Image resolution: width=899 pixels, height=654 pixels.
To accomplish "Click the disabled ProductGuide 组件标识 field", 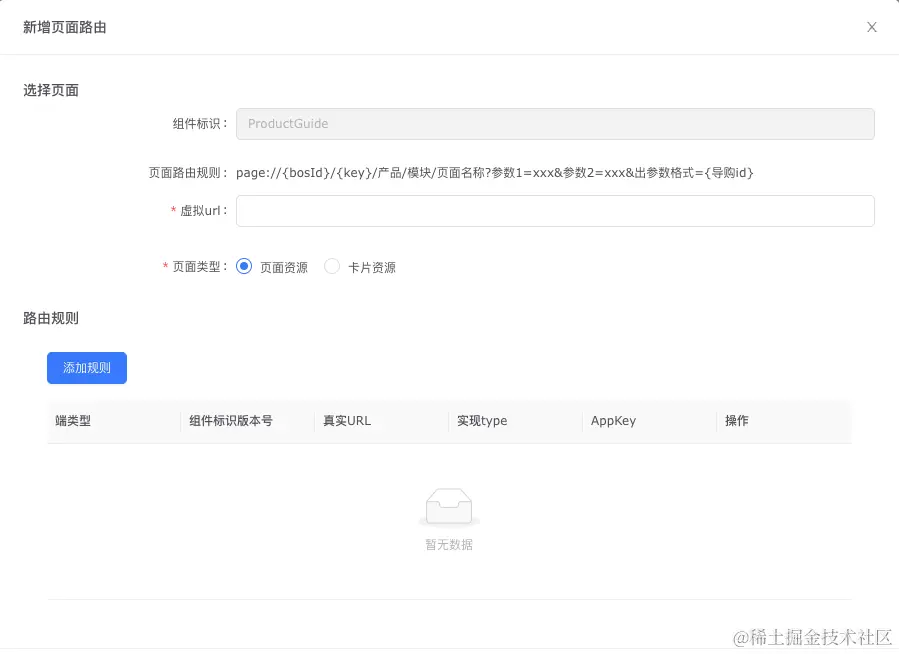I will pyautogui.click(x=555, y=123).
